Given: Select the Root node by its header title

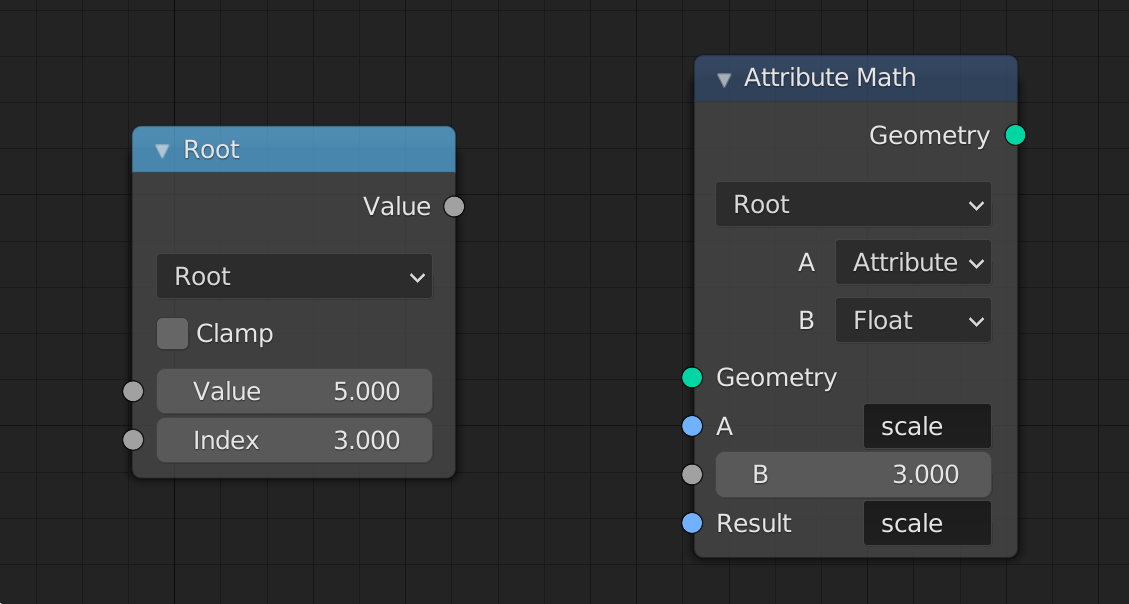Looking at the screenshot, I should coord(212,150).
